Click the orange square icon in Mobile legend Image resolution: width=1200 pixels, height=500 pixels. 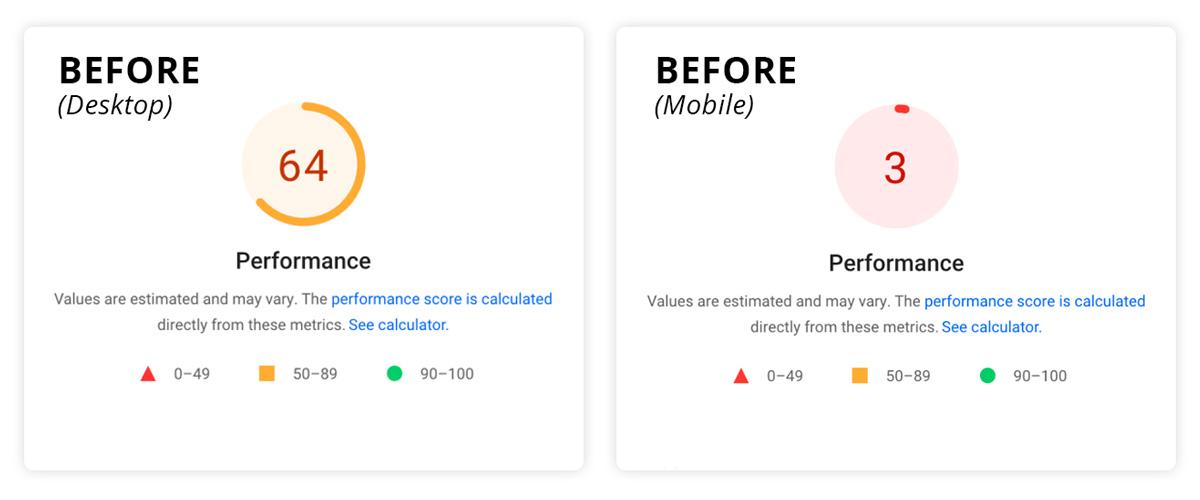tap(860, 375)
